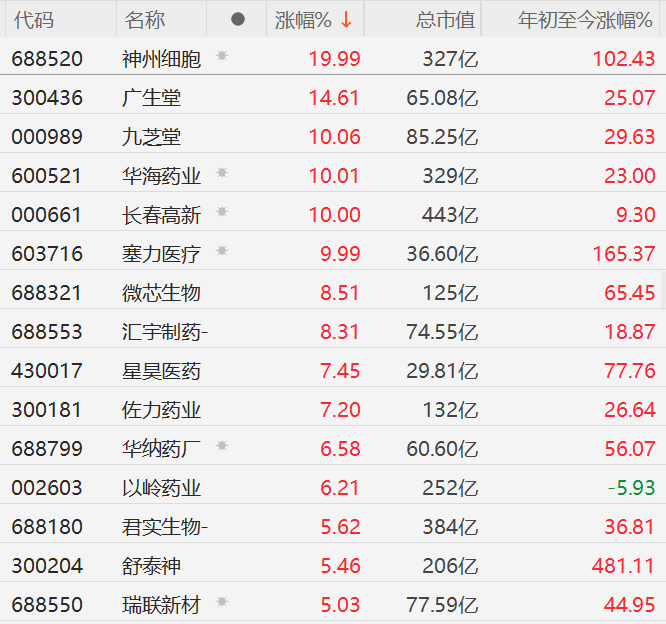Select stock code 688553
The width and height of the screenshot is (666, 624).
click(x=47, y=332)
